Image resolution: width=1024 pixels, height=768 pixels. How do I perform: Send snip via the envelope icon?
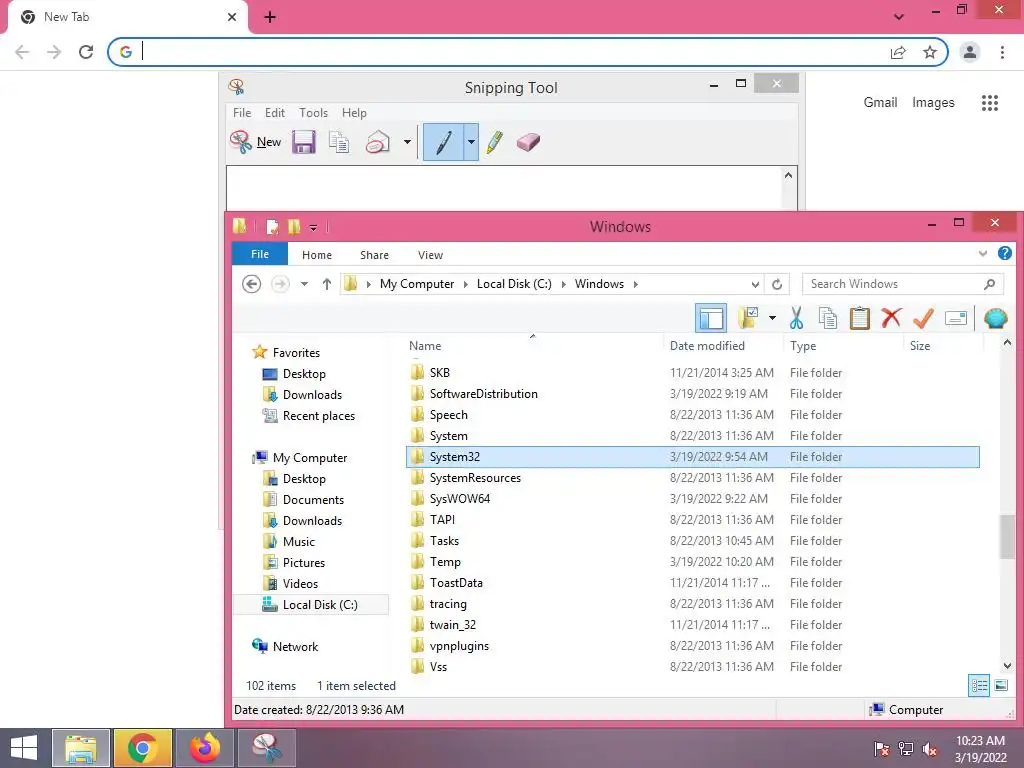tap(377, 142)
